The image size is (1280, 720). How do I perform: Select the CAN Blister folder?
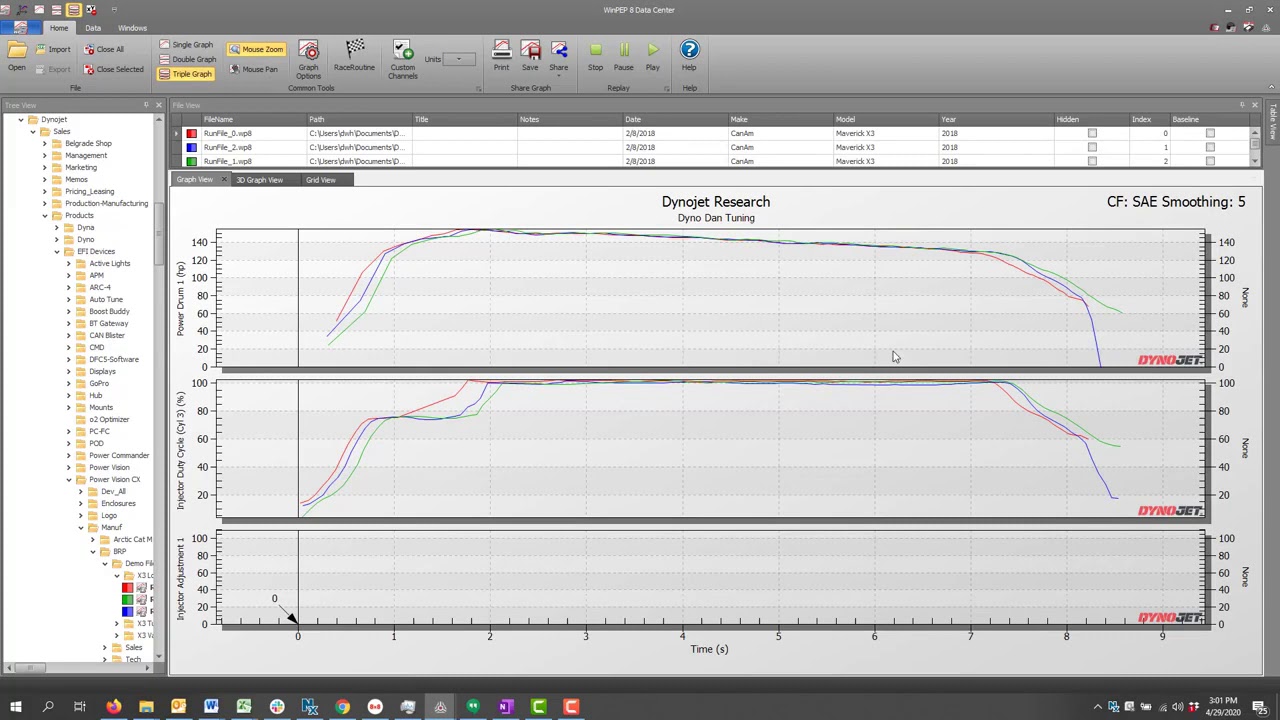(107, 335)
